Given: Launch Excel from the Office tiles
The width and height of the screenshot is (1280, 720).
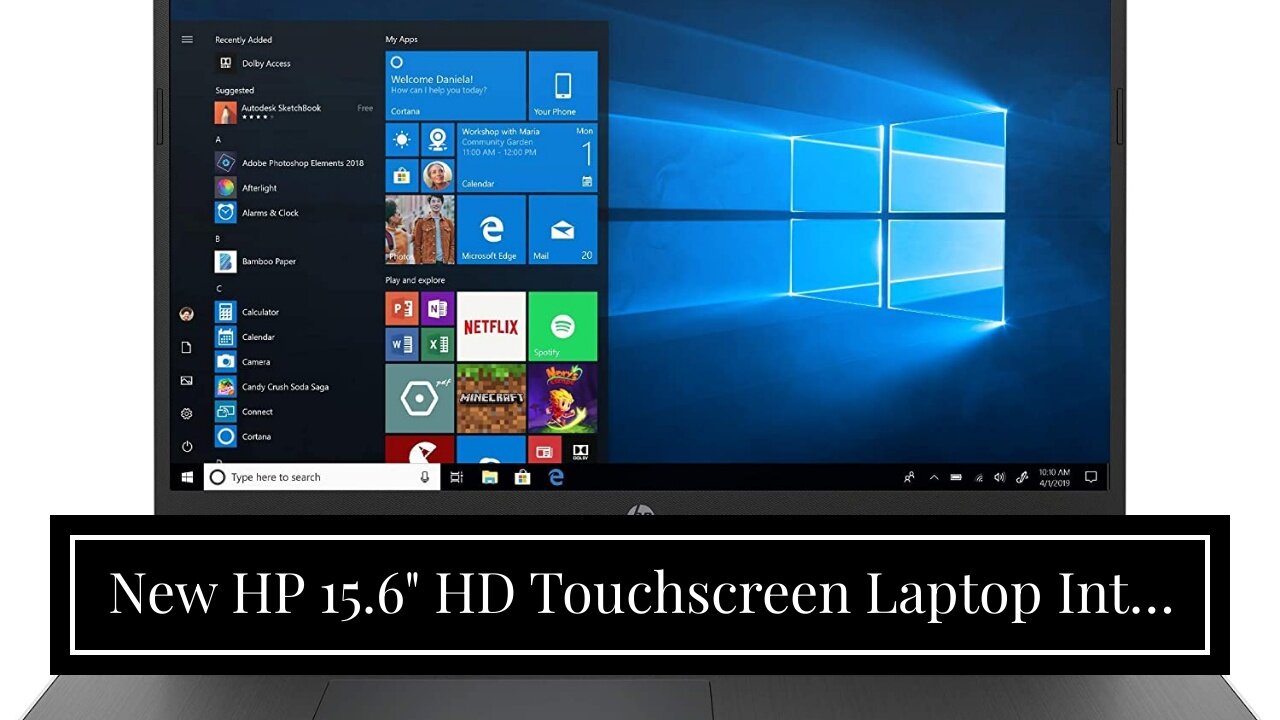Looking at the screenshot, I should 437,344.
